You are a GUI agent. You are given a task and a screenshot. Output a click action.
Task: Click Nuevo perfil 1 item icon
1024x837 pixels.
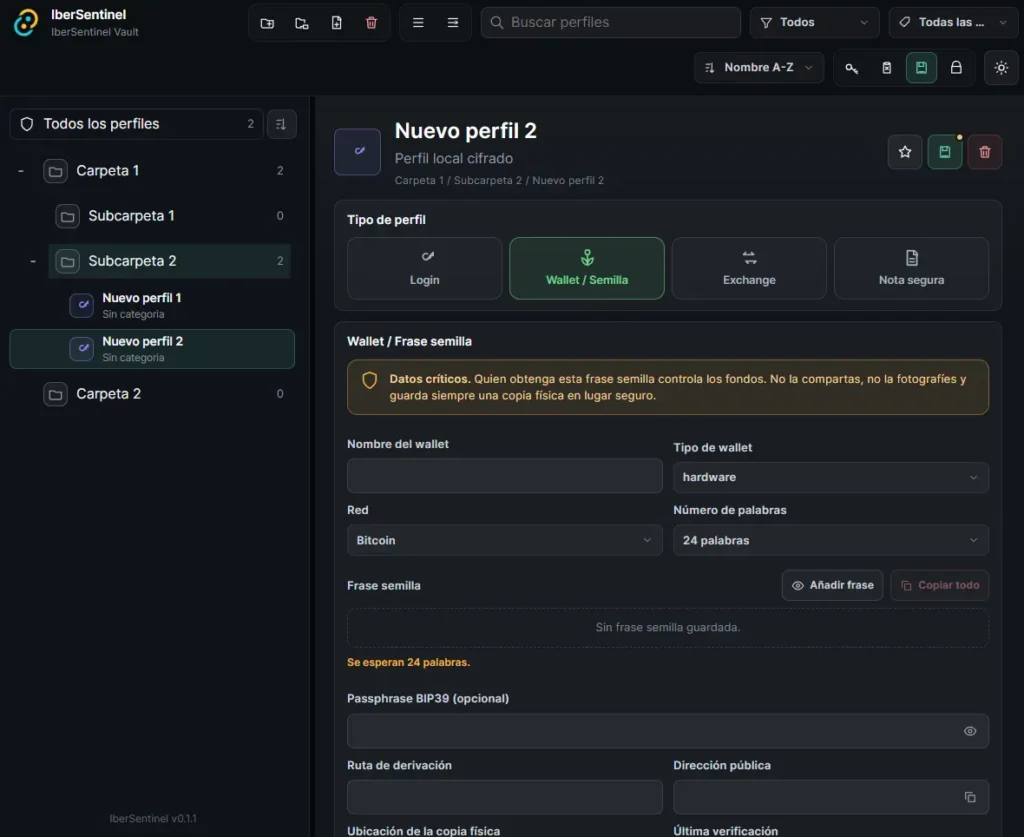[x=82, y=305]
